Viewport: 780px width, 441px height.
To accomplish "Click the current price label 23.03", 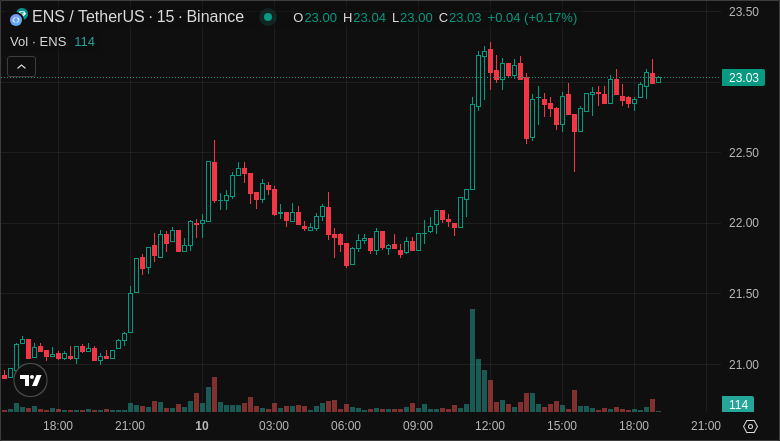I will click(x=743, y=78).
